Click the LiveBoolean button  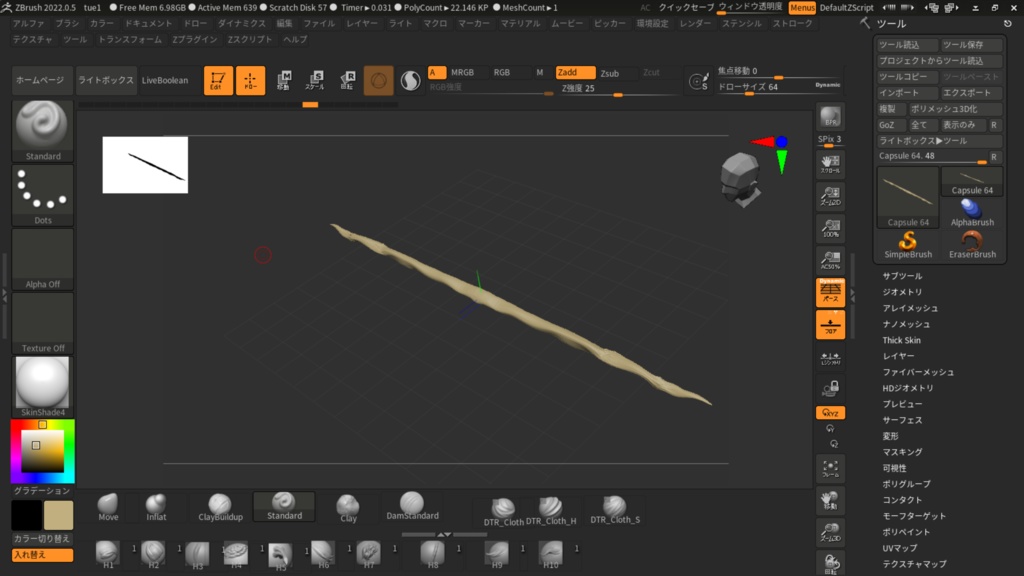point(165,80)
